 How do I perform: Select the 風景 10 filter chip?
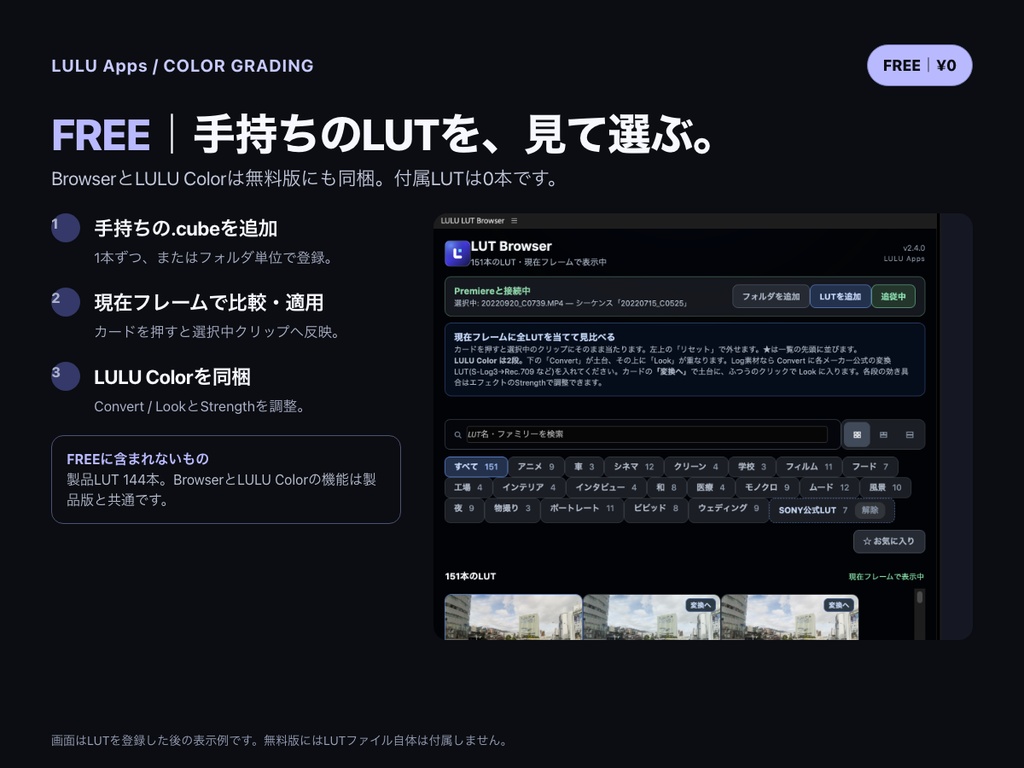pyautogui.click(x=885, y=488)
